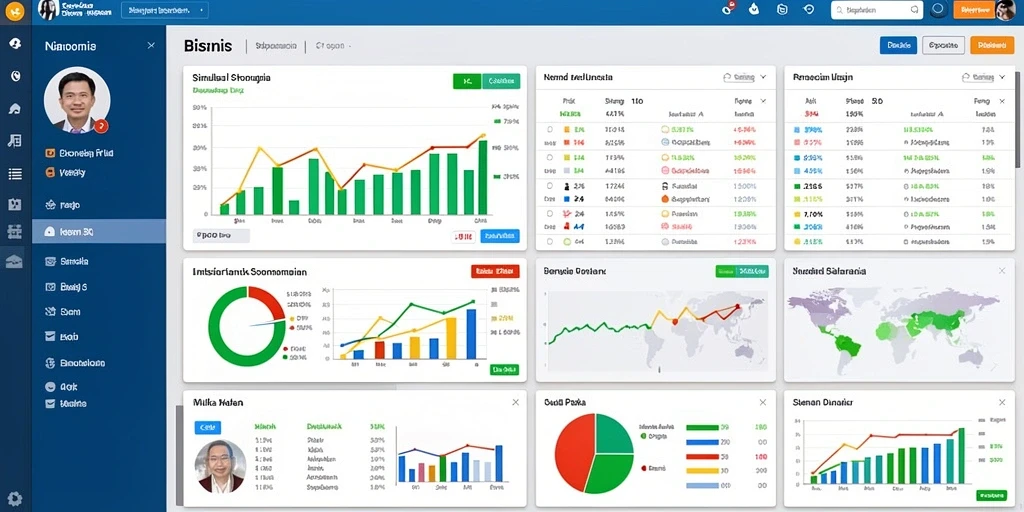Click the dark round circle button beside the search box
This screenshot has width=1024, height=512.
tap(938, 10)
